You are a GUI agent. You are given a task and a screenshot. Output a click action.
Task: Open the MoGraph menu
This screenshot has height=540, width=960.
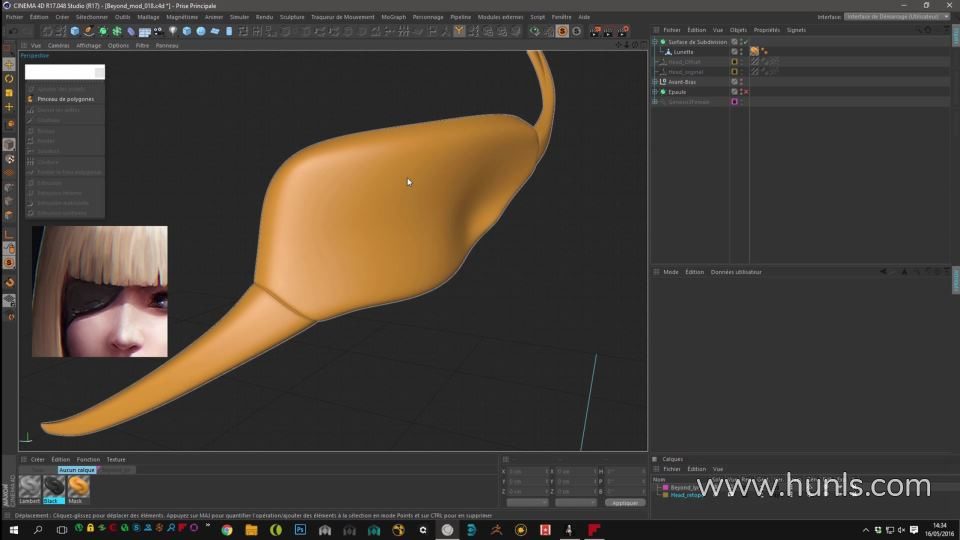click(393, 17)
